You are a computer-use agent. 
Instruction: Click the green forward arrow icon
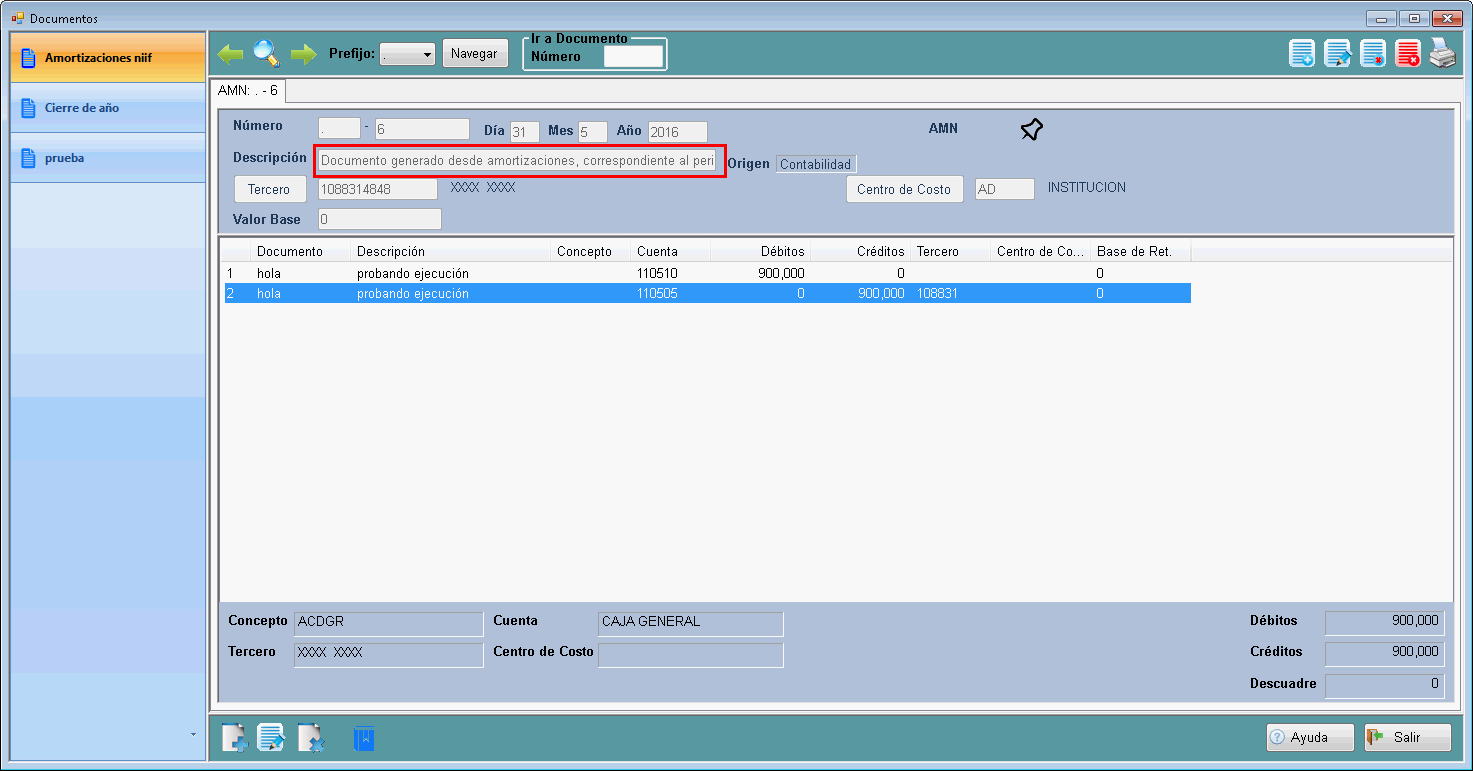click(303, 53)
